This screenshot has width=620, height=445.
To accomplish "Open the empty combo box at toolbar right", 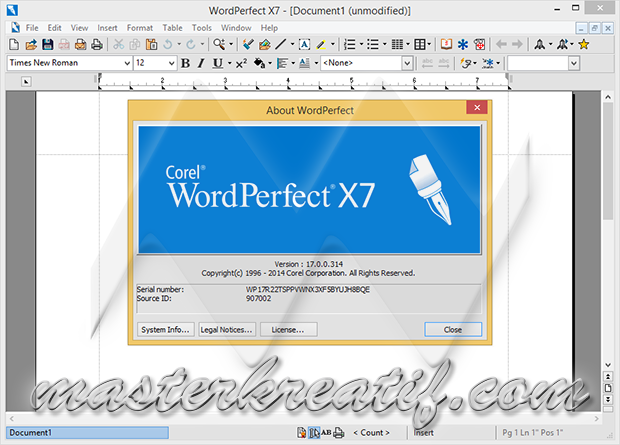I will [574, 63].
